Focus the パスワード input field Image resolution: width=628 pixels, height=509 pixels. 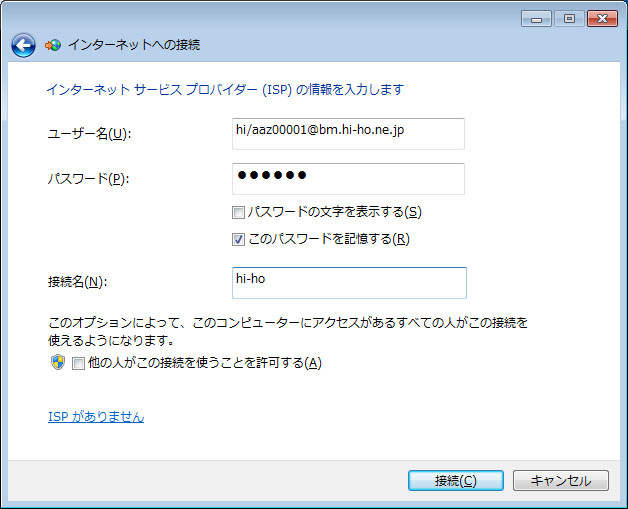click(x=348, y=179)
